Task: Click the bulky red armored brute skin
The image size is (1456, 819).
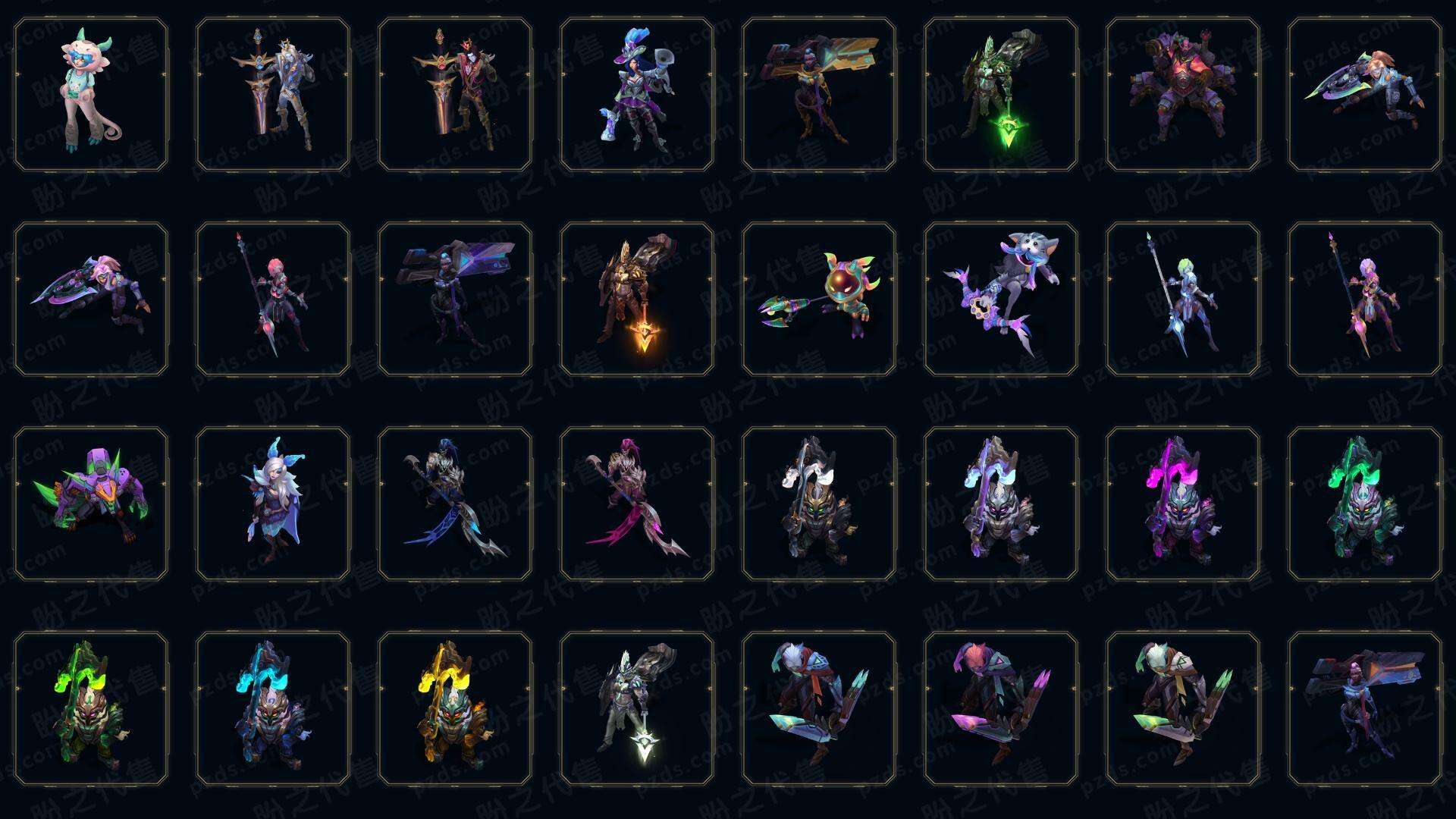Action: click(x=1183, y=94)
